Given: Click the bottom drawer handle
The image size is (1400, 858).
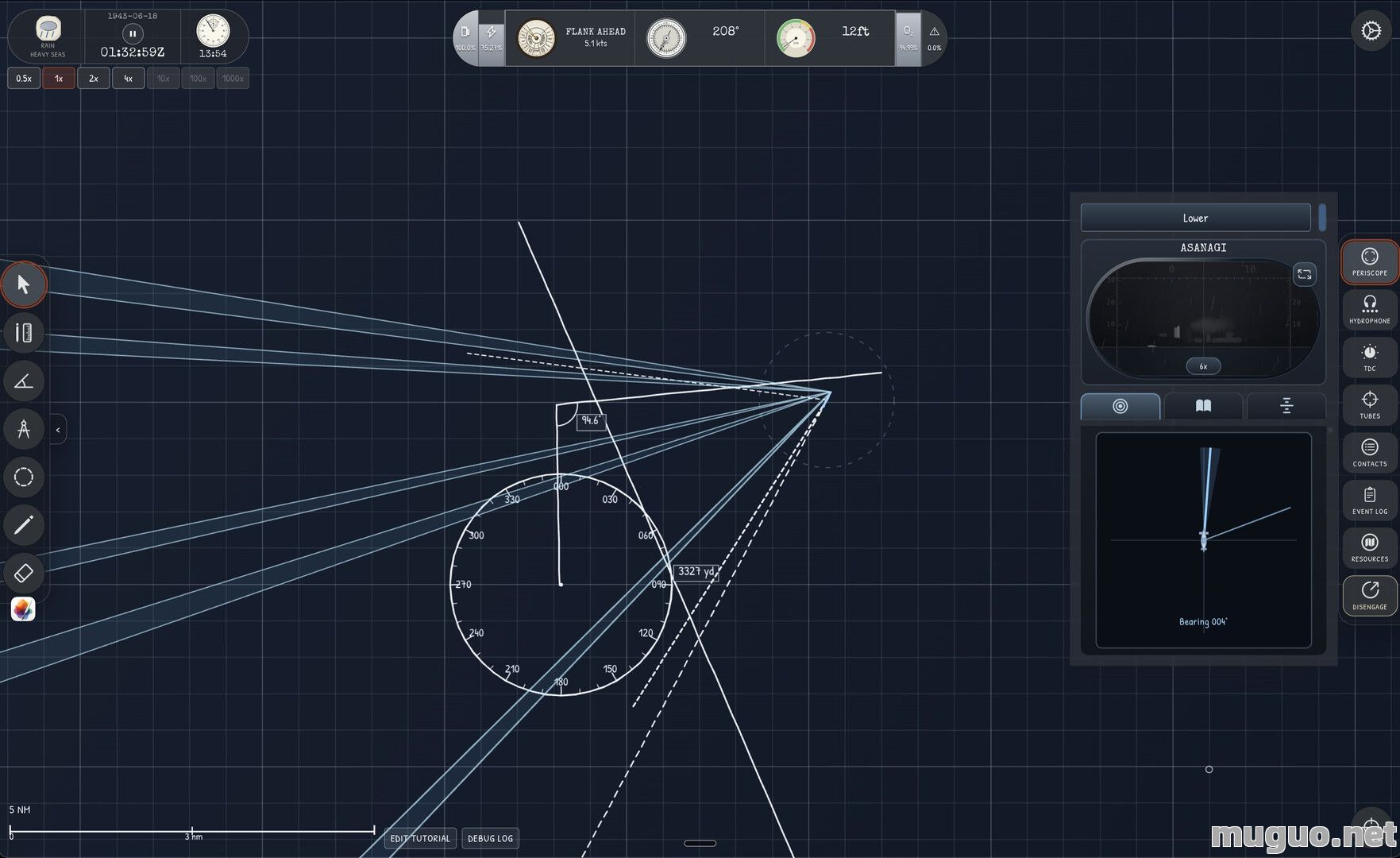Looking at the screenshot, I should tap(700, 843).
